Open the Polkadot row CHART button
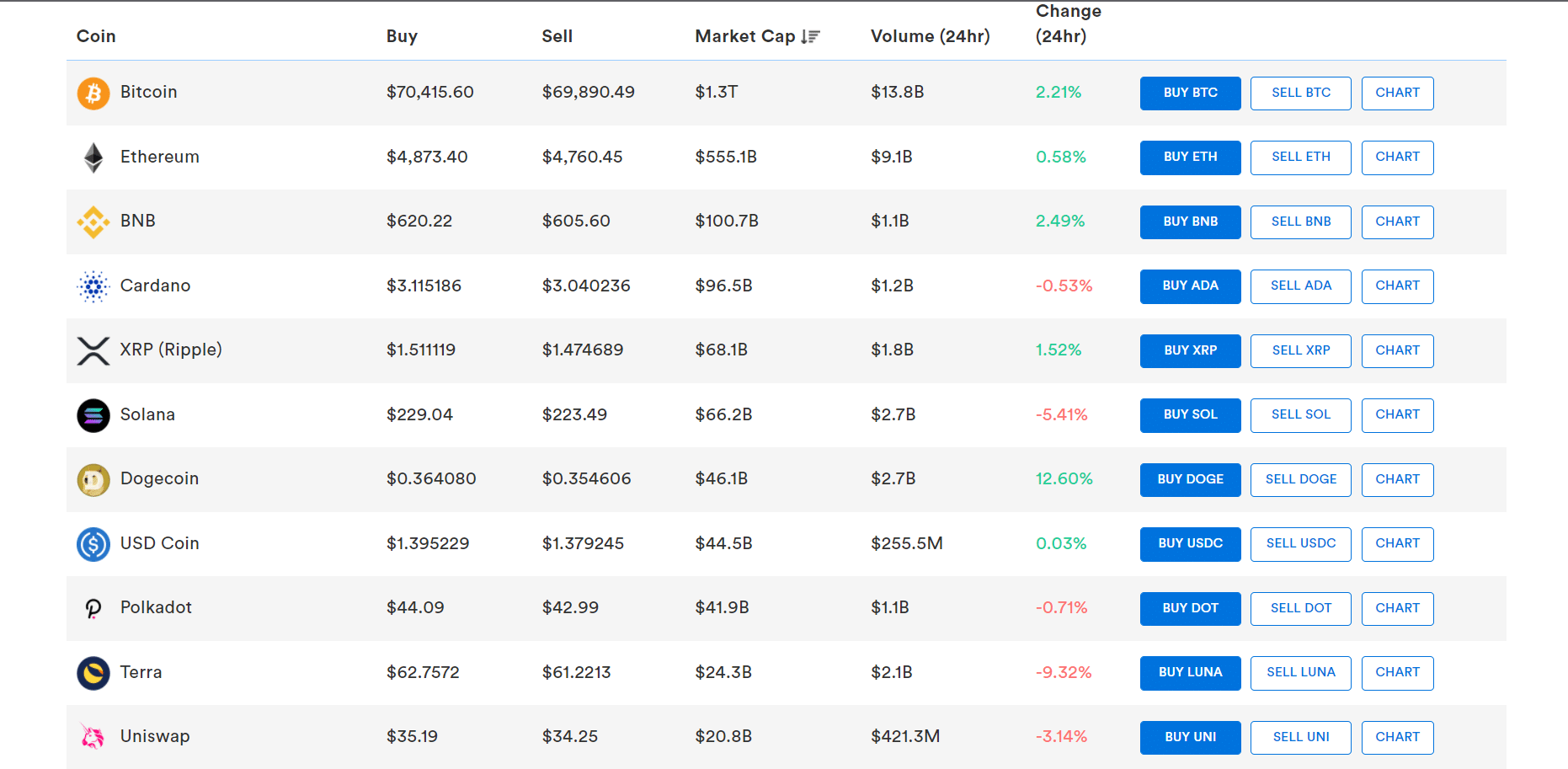The height and width of the screenshot is (769, 1568). (1398, 609)
